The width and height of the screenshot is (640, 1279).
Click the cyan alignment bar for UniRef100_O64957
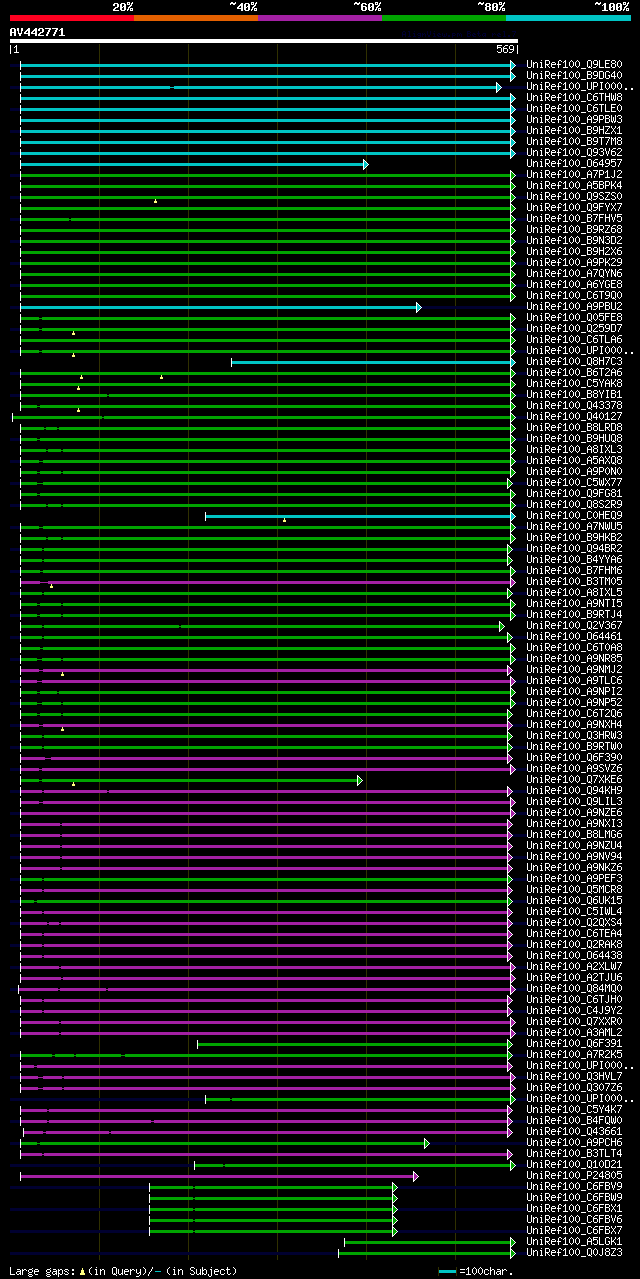[x=193, y=164]
